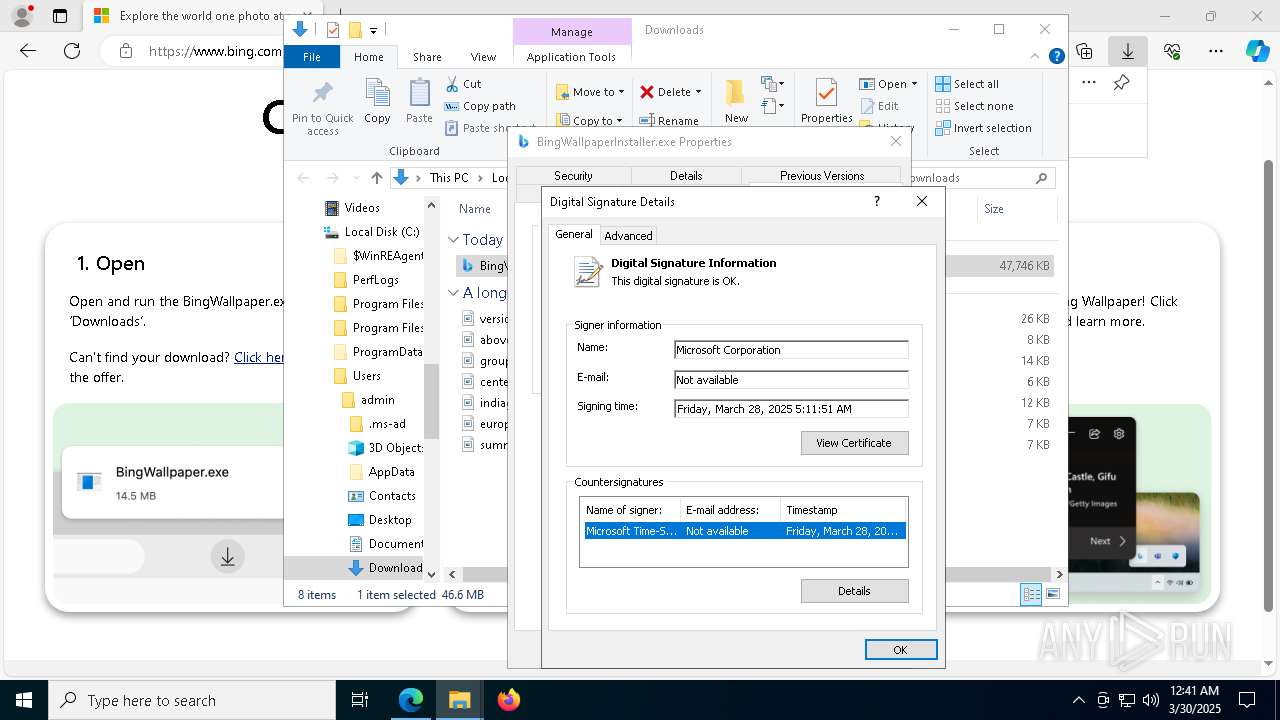Switch to the View ribbon tab
This screenshot has width=1280, height=720.
click(483, 57)
